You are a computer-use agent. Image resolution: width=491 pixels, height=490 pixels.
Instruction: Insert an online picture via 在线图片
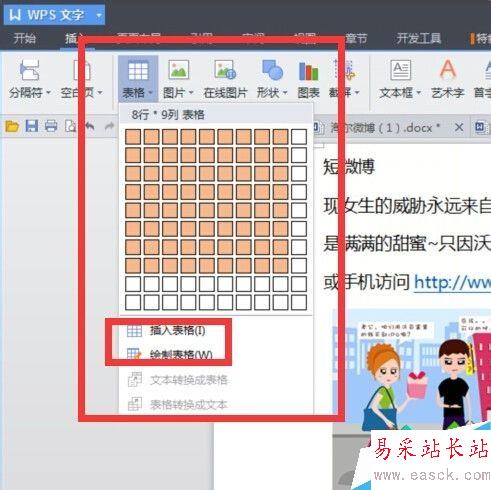(225, 79)
